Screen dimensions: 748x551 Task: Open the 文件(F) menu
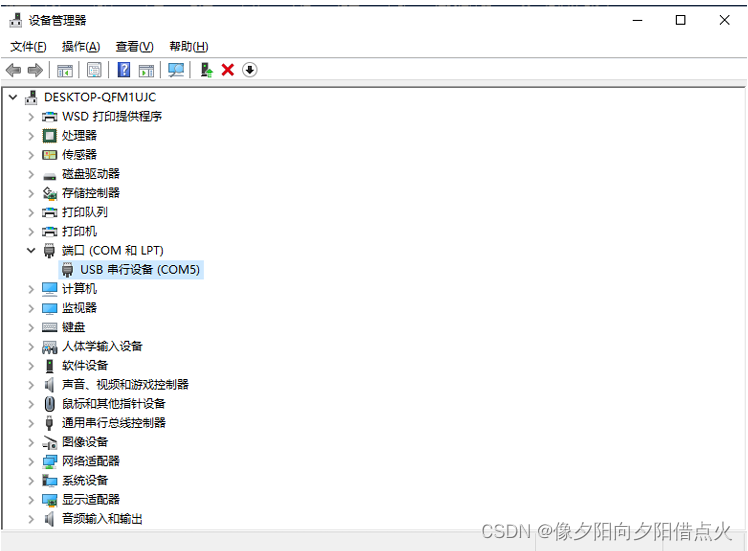pyautogui.click(x=28, y=47)
